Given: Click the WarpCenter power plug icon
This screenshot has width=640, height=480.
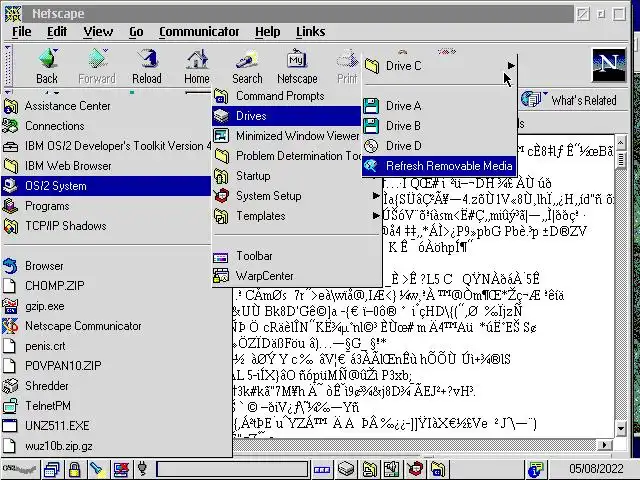Looking at the screenshot, I should point(142,468).
